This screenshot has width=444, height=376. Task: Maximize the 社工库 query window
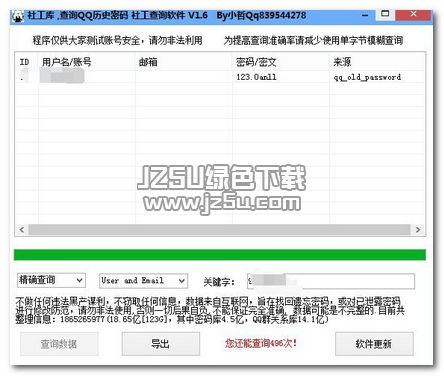point(385,14)
